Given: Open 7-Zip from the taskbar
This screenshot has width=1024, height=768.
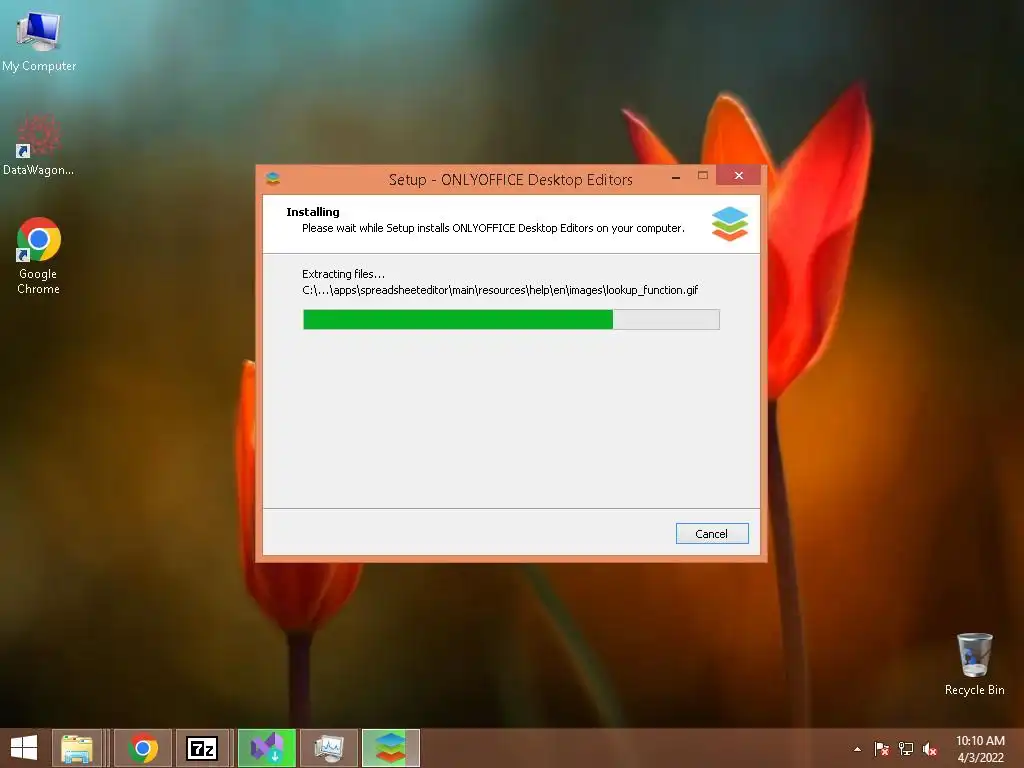Looking at the screenshot, I should point(202,748).
